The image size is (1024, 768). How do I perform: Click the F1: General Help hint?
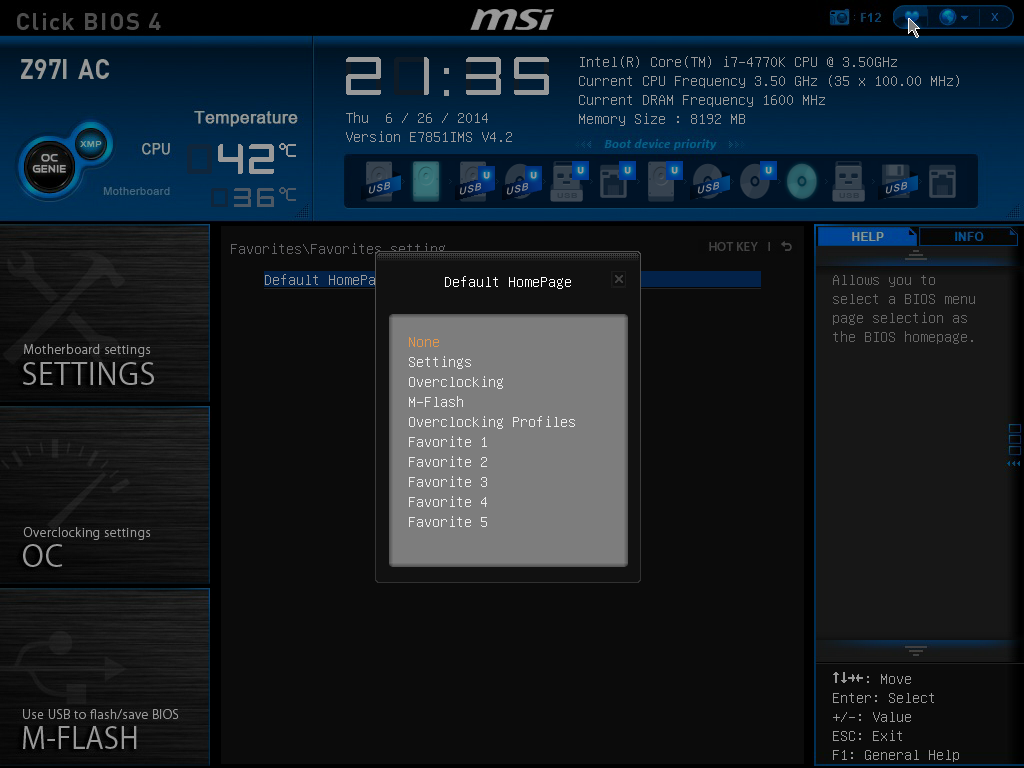click(895, 756)
